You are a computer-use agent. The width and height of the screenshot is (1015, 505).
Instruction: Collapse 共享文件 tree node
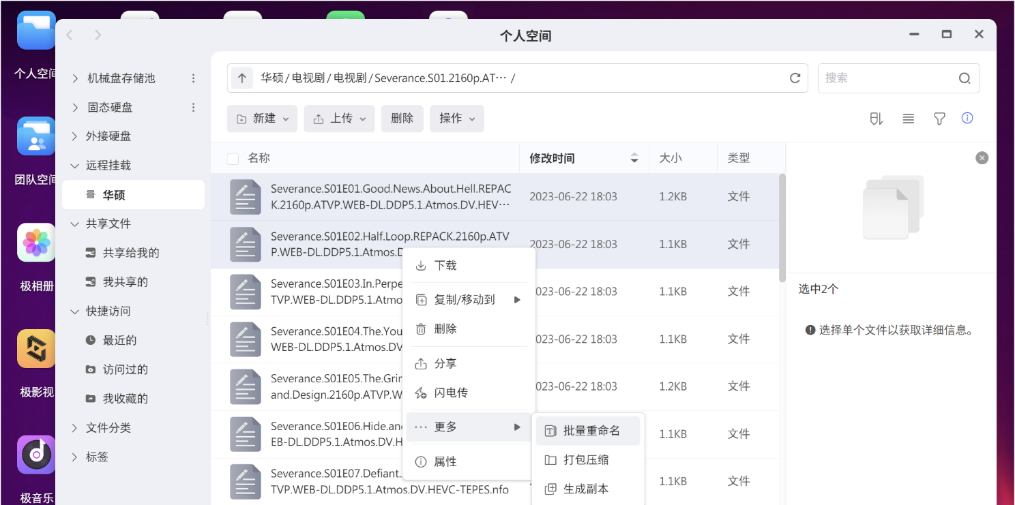(x=74, y=224)
